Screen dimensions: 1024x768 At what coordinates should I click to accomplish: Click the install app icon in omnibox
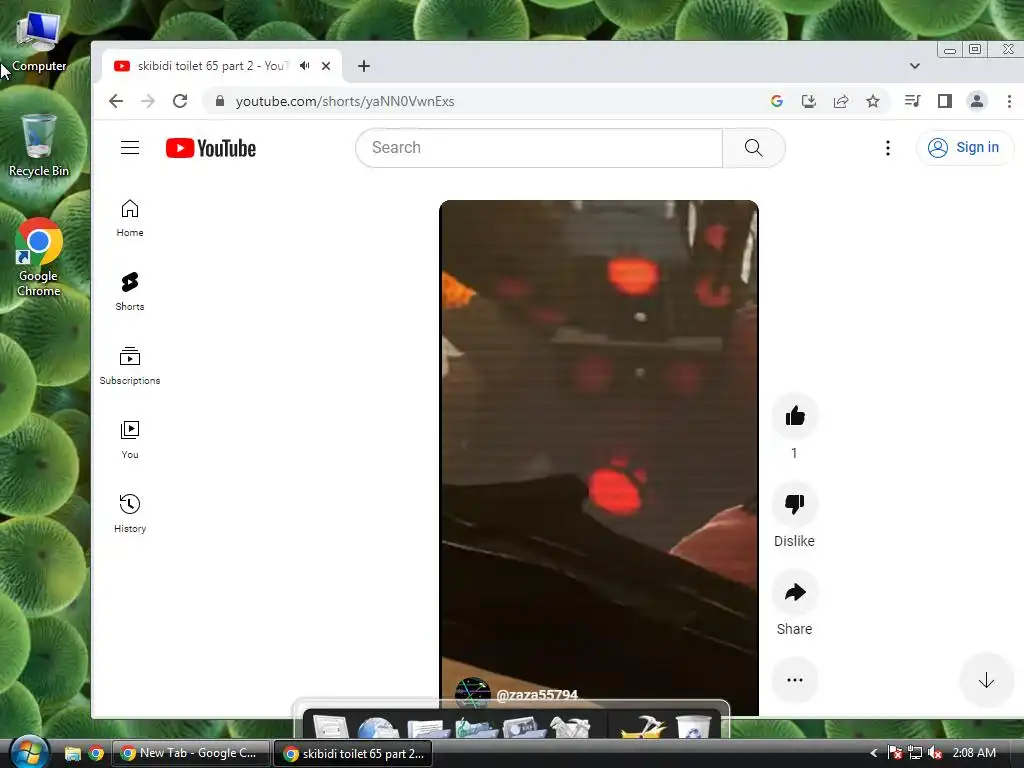808,101
